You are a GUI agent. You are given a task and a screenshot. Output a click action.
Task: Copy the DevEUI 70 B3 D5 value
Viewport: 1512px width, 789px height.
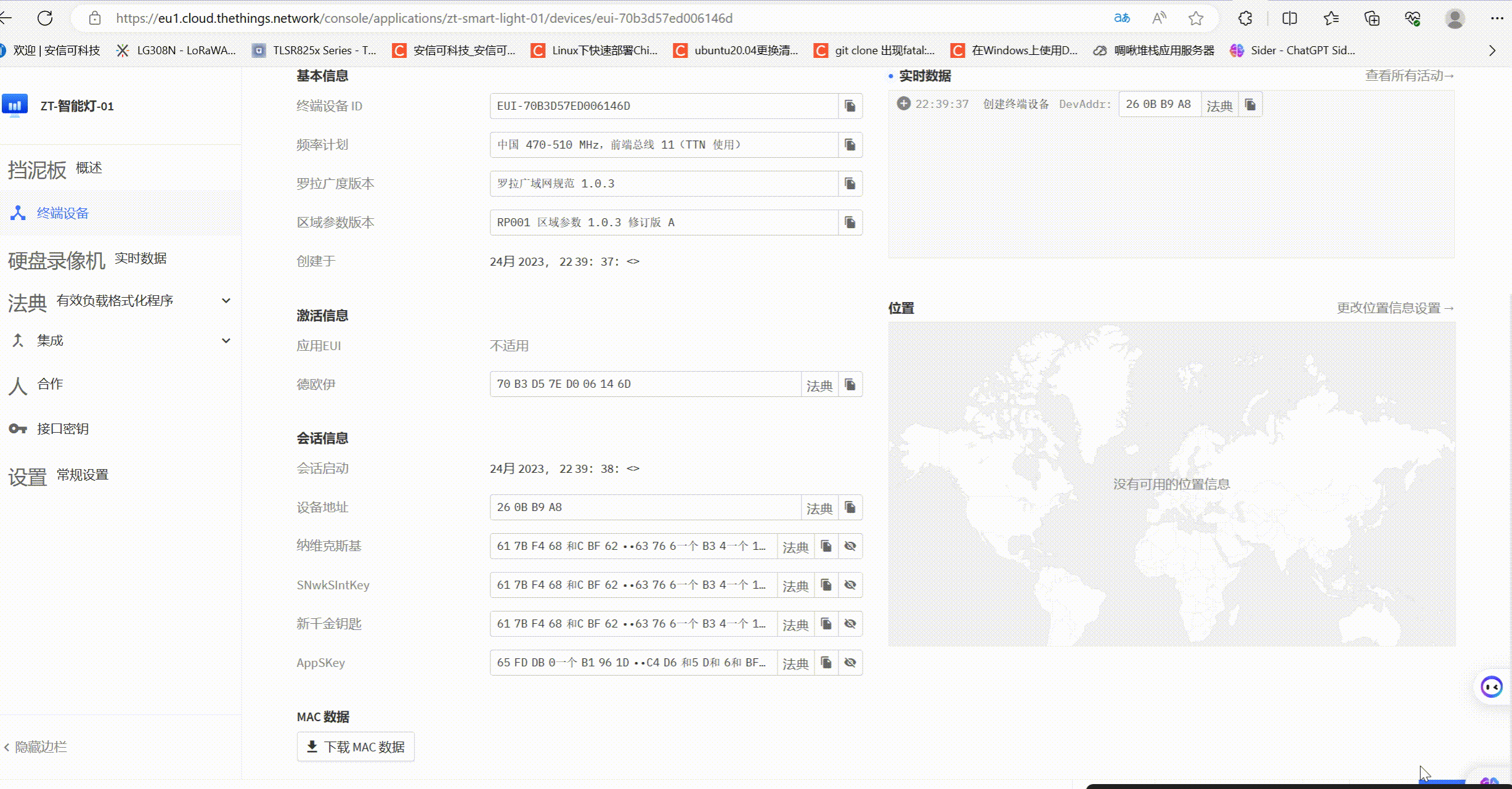point(850,385)
